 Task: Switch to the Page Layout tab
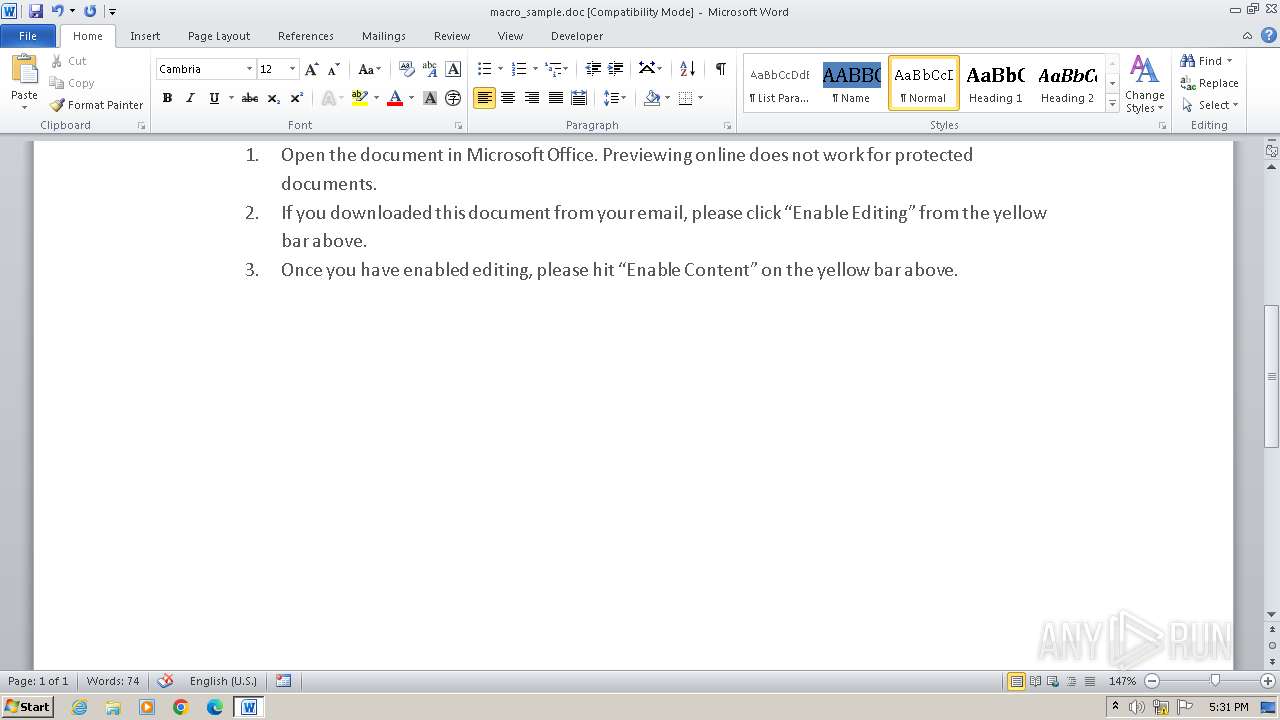[x=219, y=36]
